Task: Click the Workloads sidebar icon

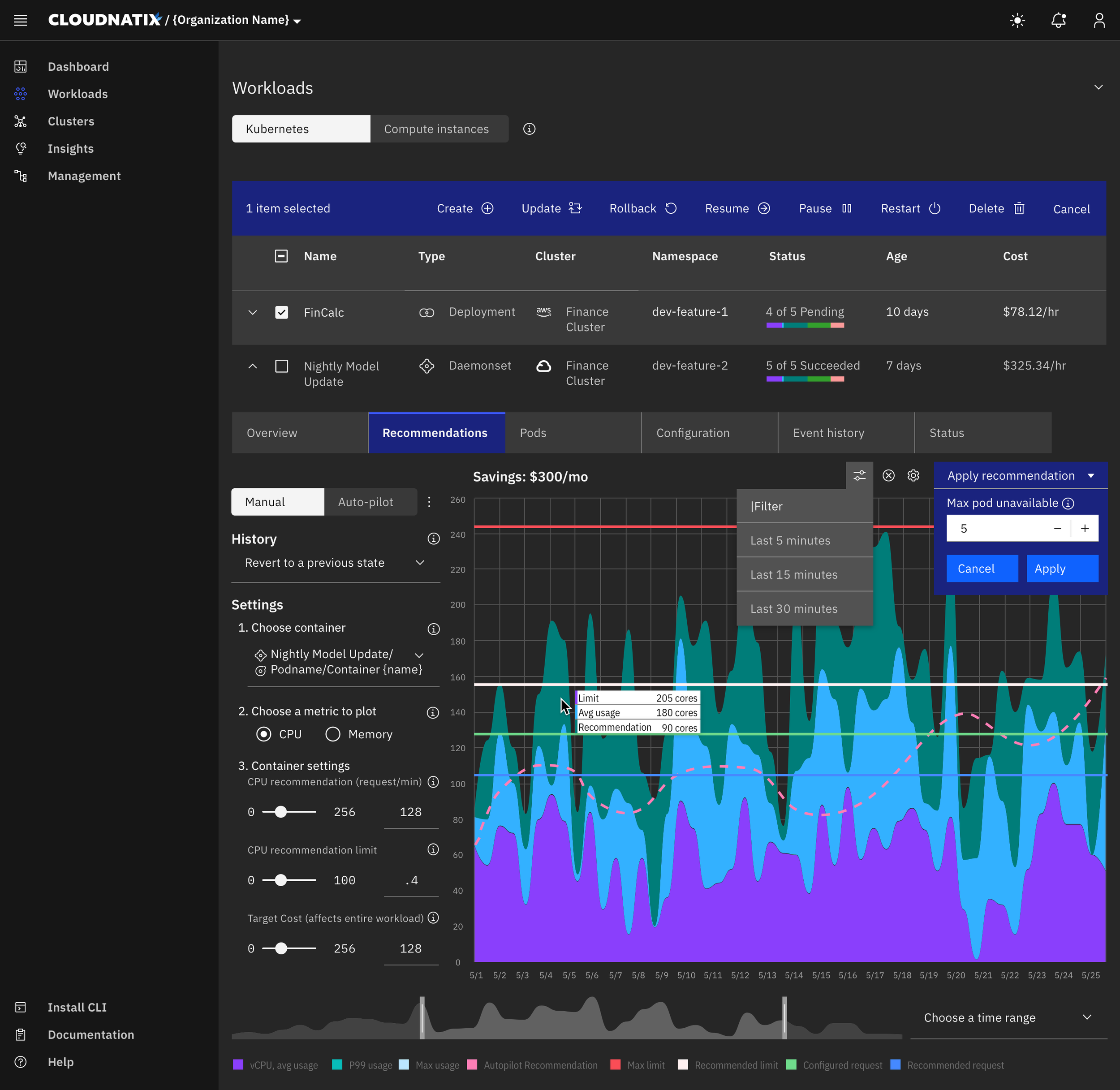Action: click(21, 94)
